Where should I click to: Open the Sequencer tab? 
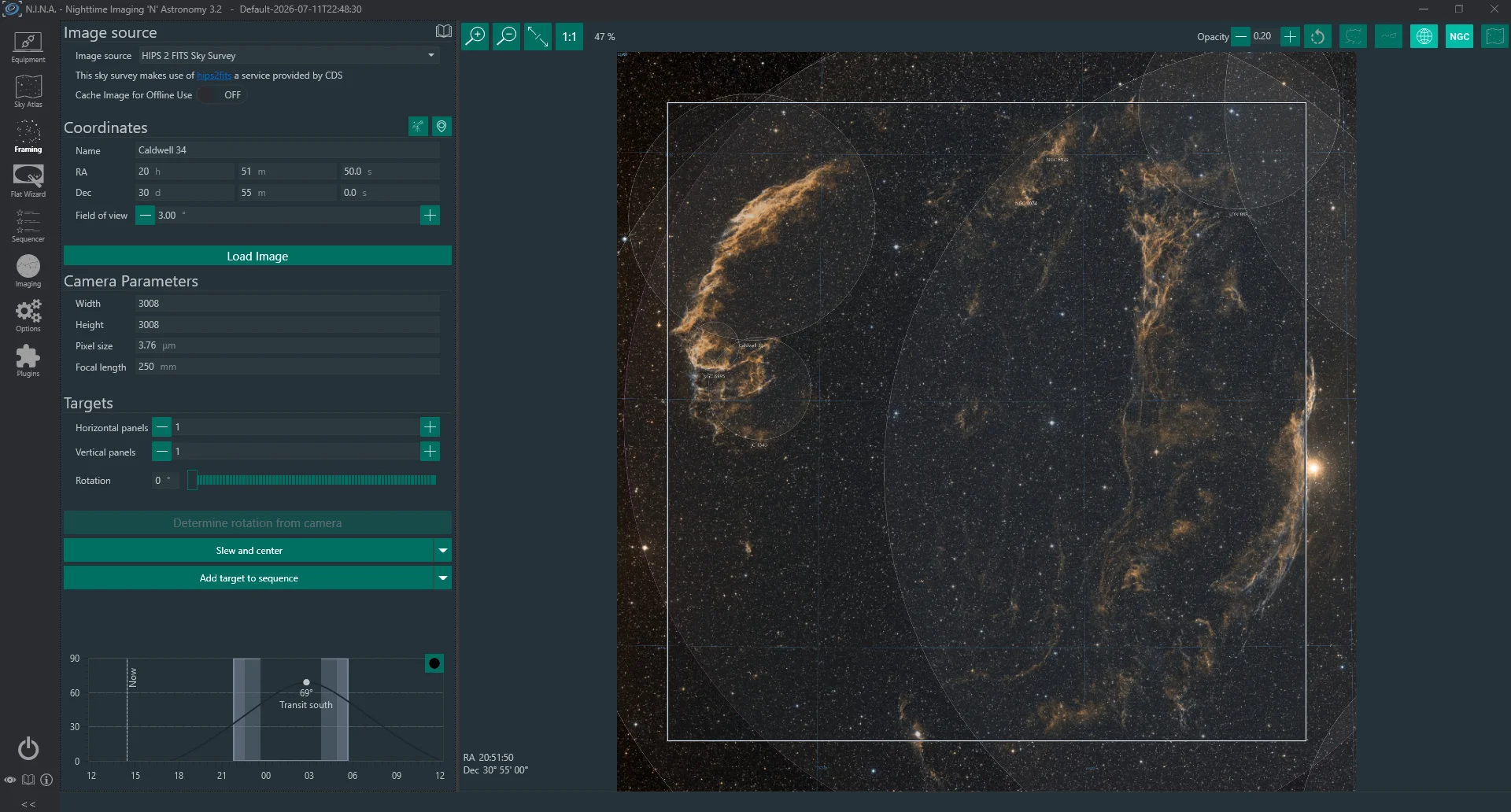28,227
